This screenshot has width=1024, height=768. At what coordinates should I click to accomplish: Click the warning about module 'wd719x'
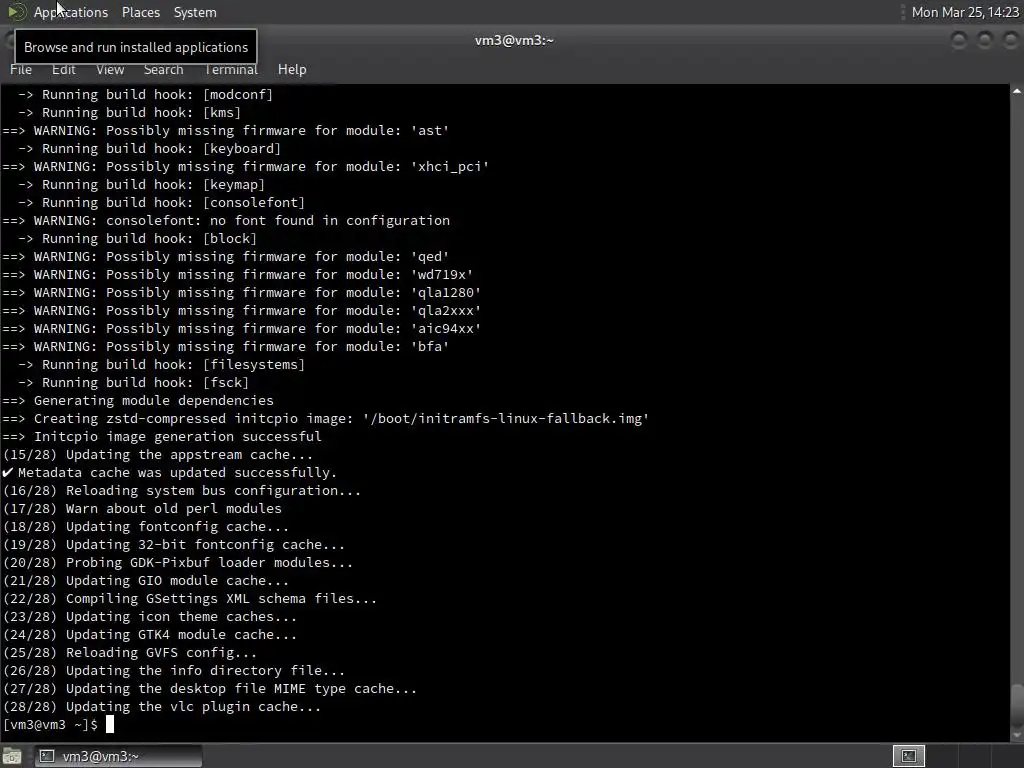238,275
